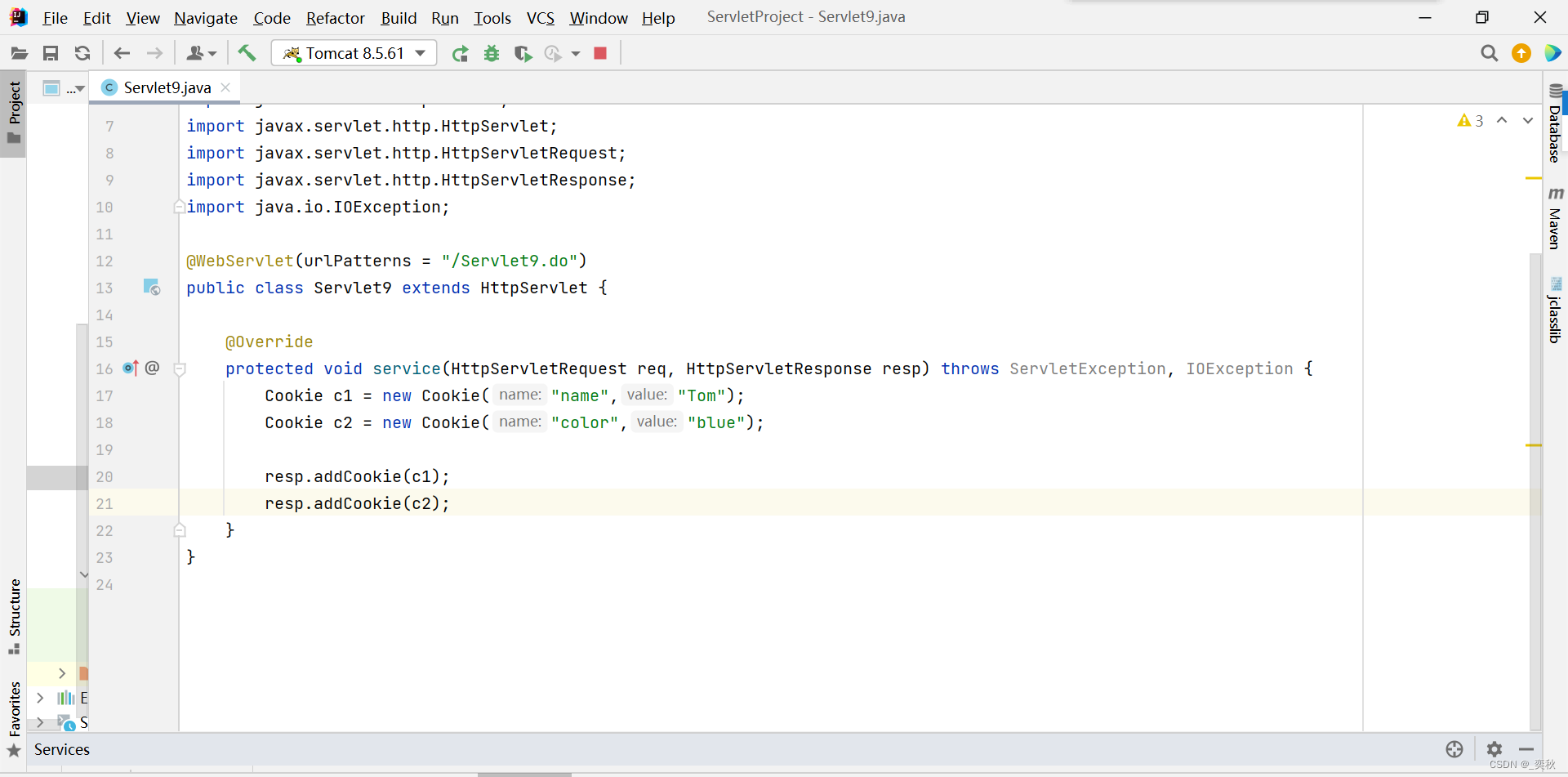Save all files using the floppy disk icon

coord(51,54)
